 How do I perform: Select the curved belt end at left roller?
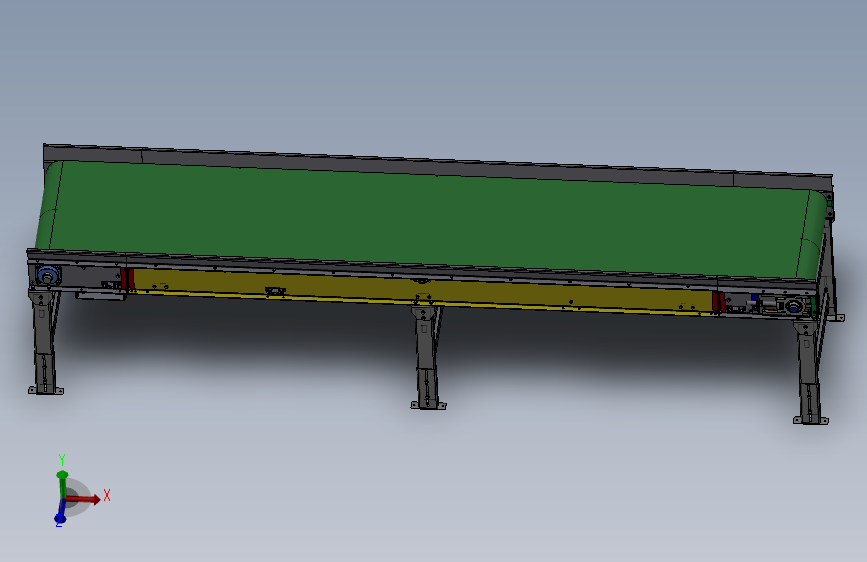[x=49, y=205]
